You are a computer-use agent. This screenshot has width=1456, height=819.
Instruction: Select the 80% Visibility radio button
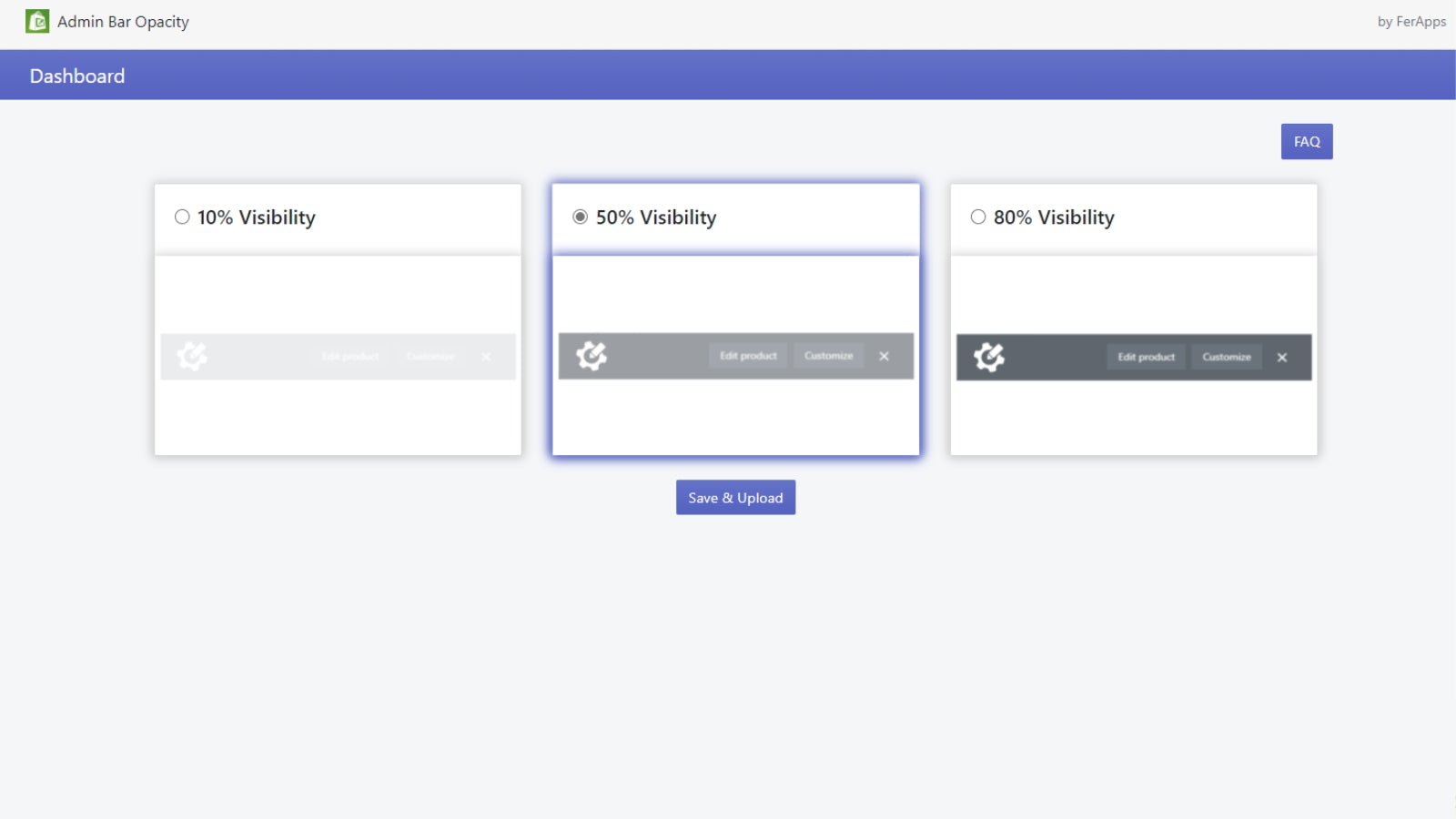pyautogui.click(x=978, y=217)
